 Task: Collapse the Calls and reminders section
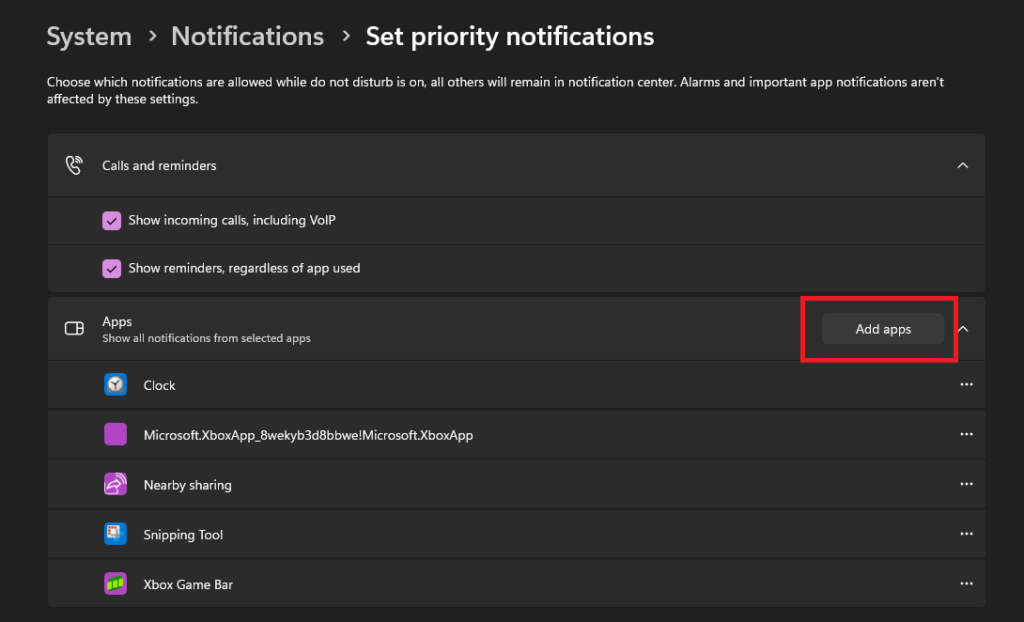pyautogui.click(x=962, y=165)
